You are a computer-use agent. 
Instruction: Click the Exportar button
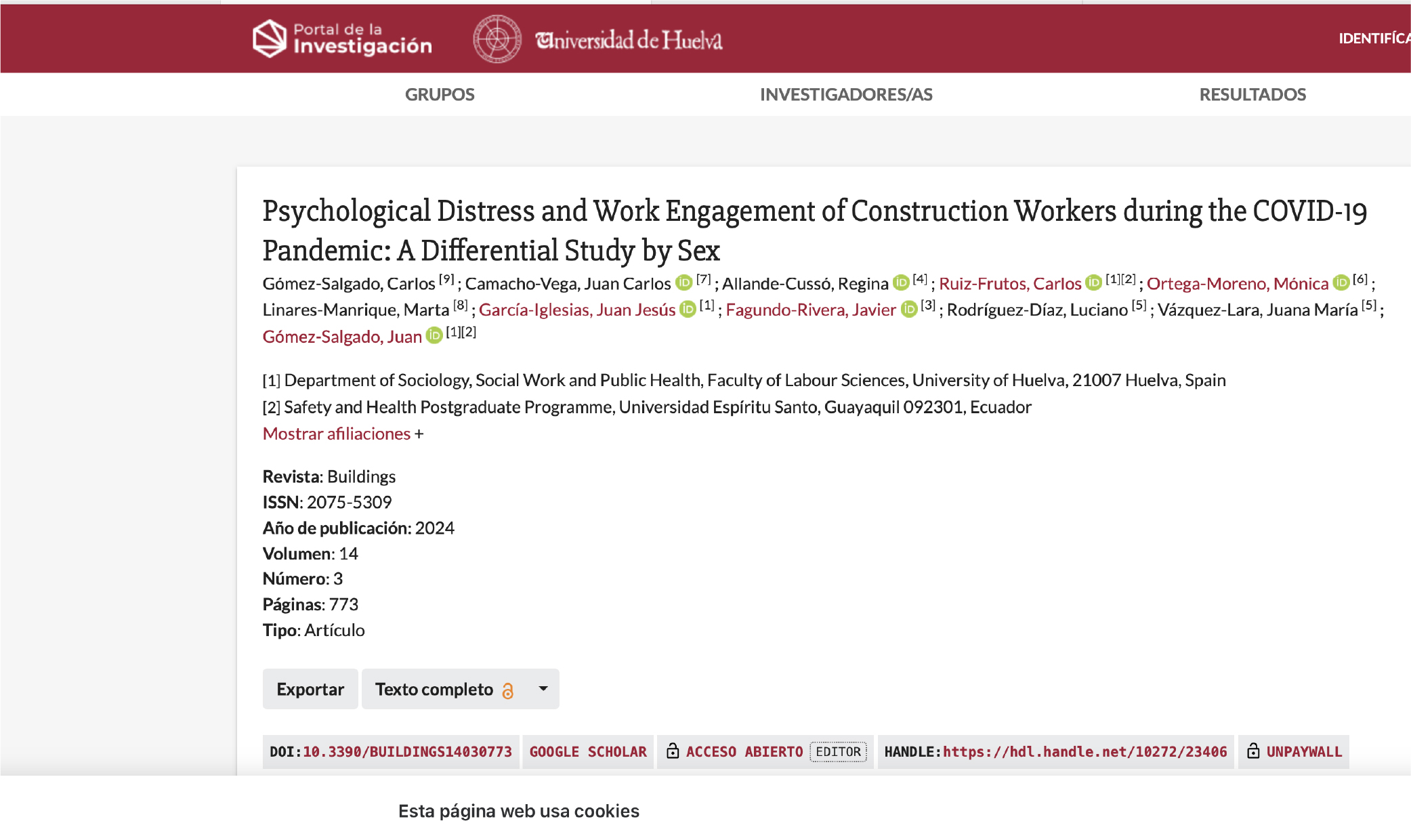point(310,689)
